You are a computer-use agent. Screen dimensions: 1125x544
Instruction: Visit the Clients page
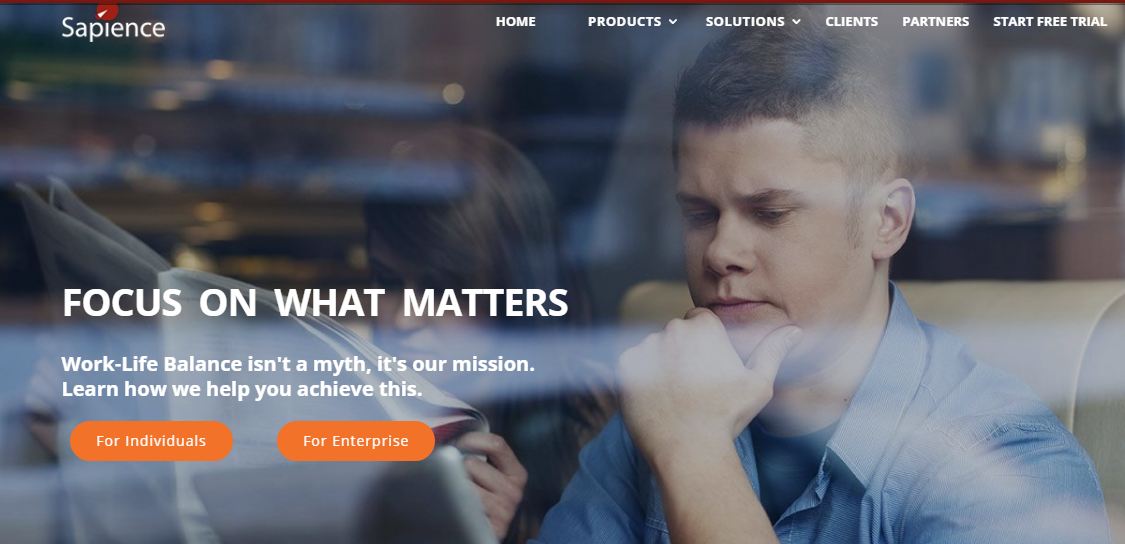click(851, 22)
